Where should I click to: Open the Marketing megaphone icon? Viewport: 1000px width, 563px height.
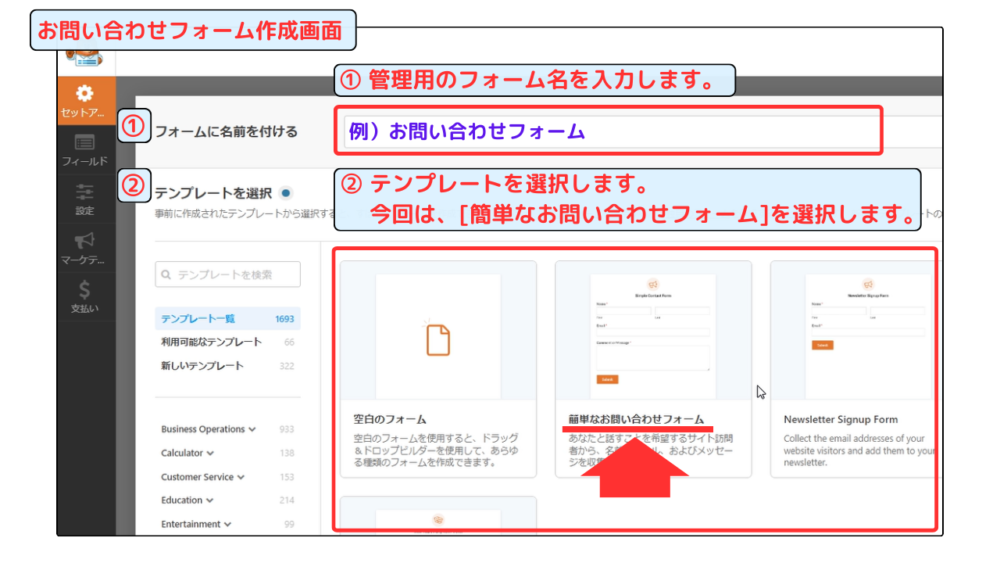(x=84, y=240)
